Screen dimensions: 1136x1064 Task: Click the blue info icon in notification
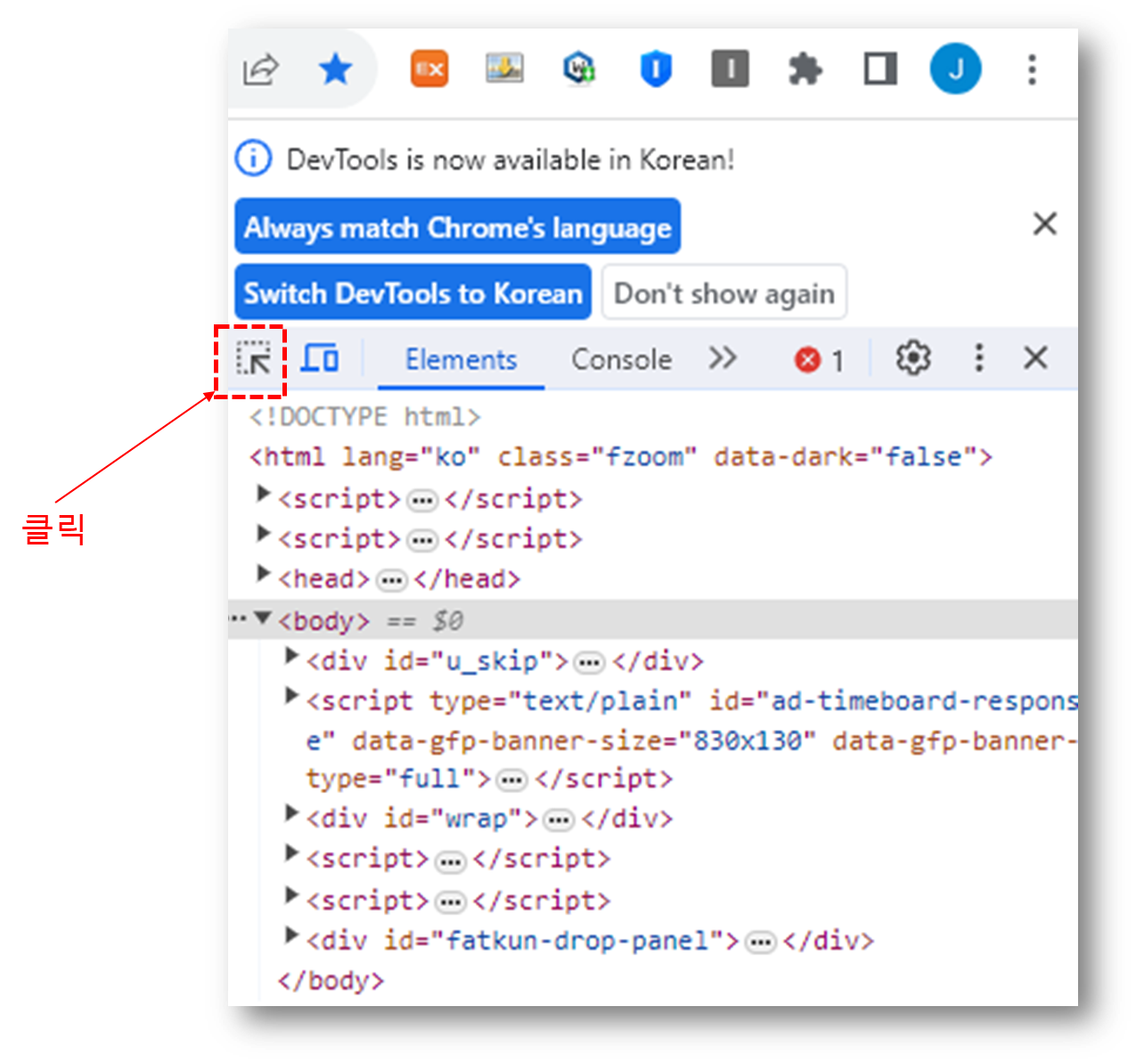tap(253, 159)
